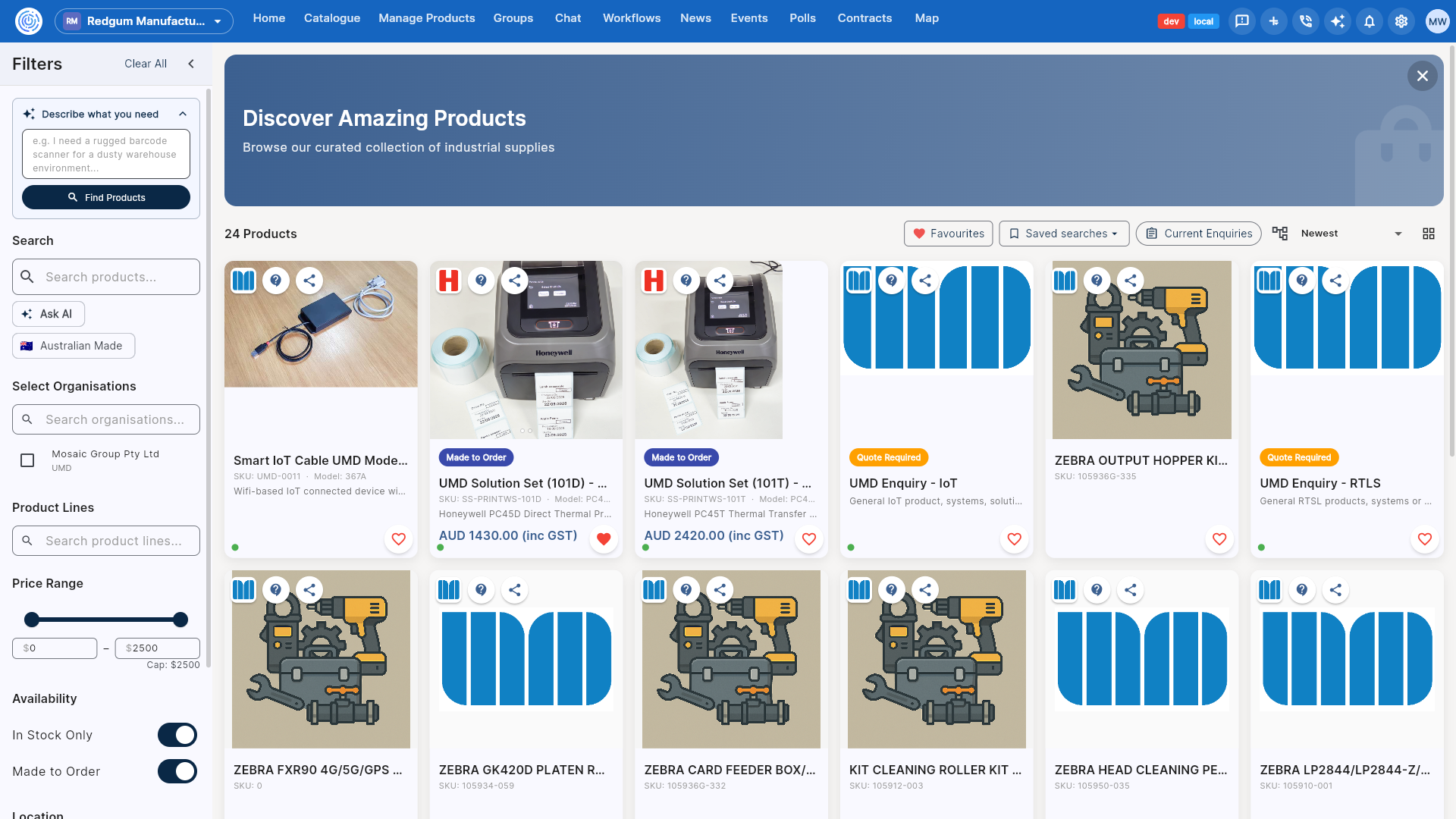Tick the Mosaic Group Pty Ltd checkbox
This screenshot has height=819, width=1456.
(x=27, y=460)
